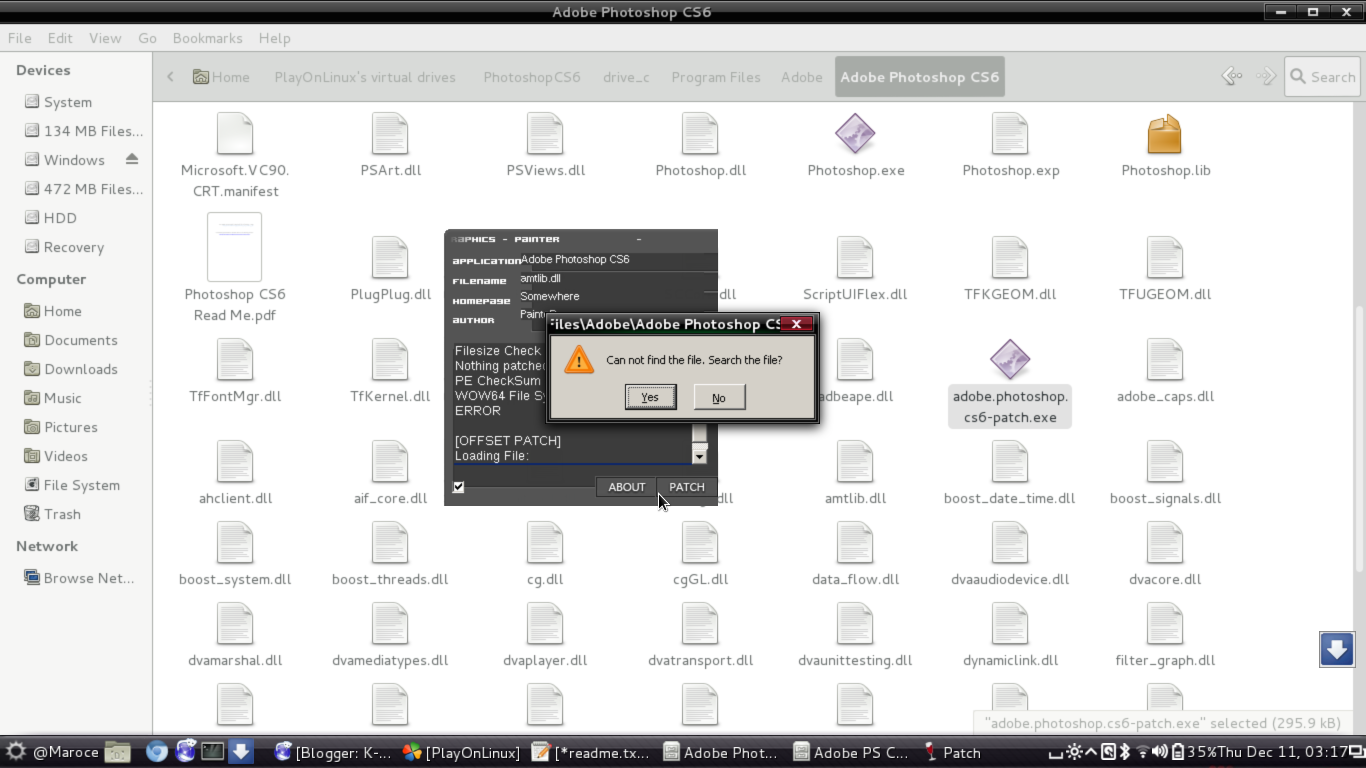Viewport: 1366px width, 768px height.
Task: Click the magnifier Search button
Action: click(x=1322, y=77)
